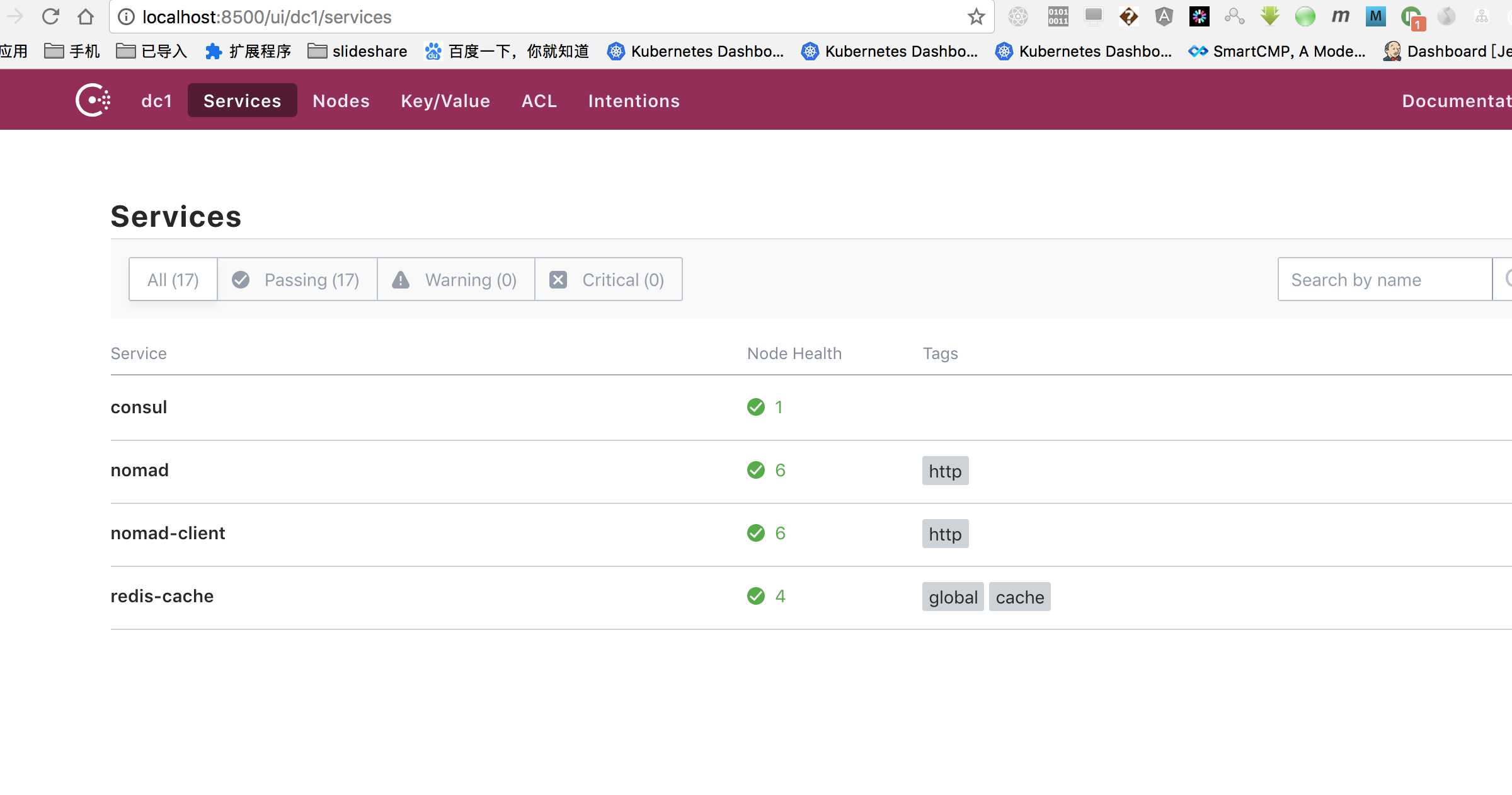The image size is (1512, 795).
Task: Click nomad node health count 6
Action: 780,470
